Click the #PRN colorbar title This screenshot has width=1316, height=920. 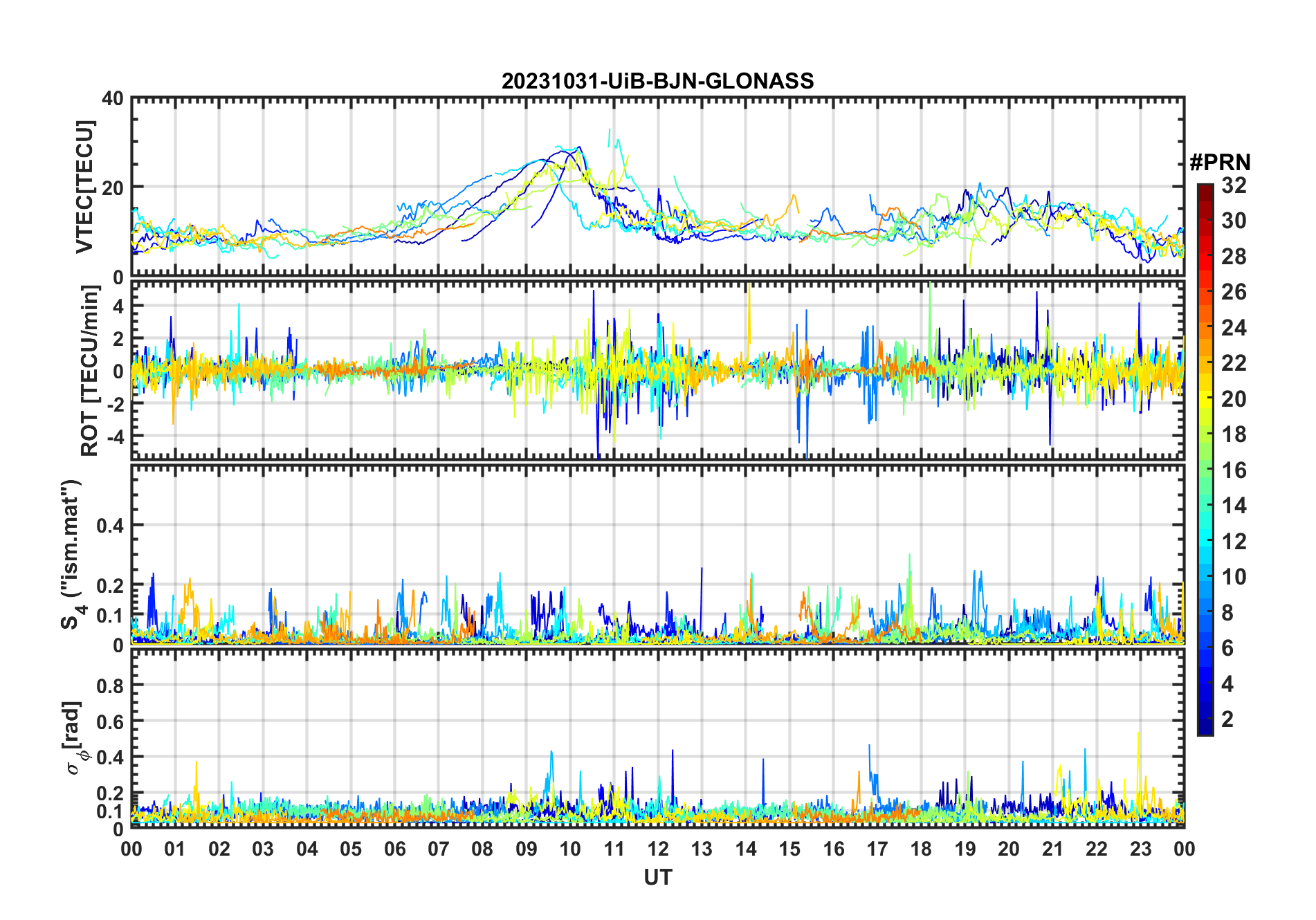pos(1220,163)
